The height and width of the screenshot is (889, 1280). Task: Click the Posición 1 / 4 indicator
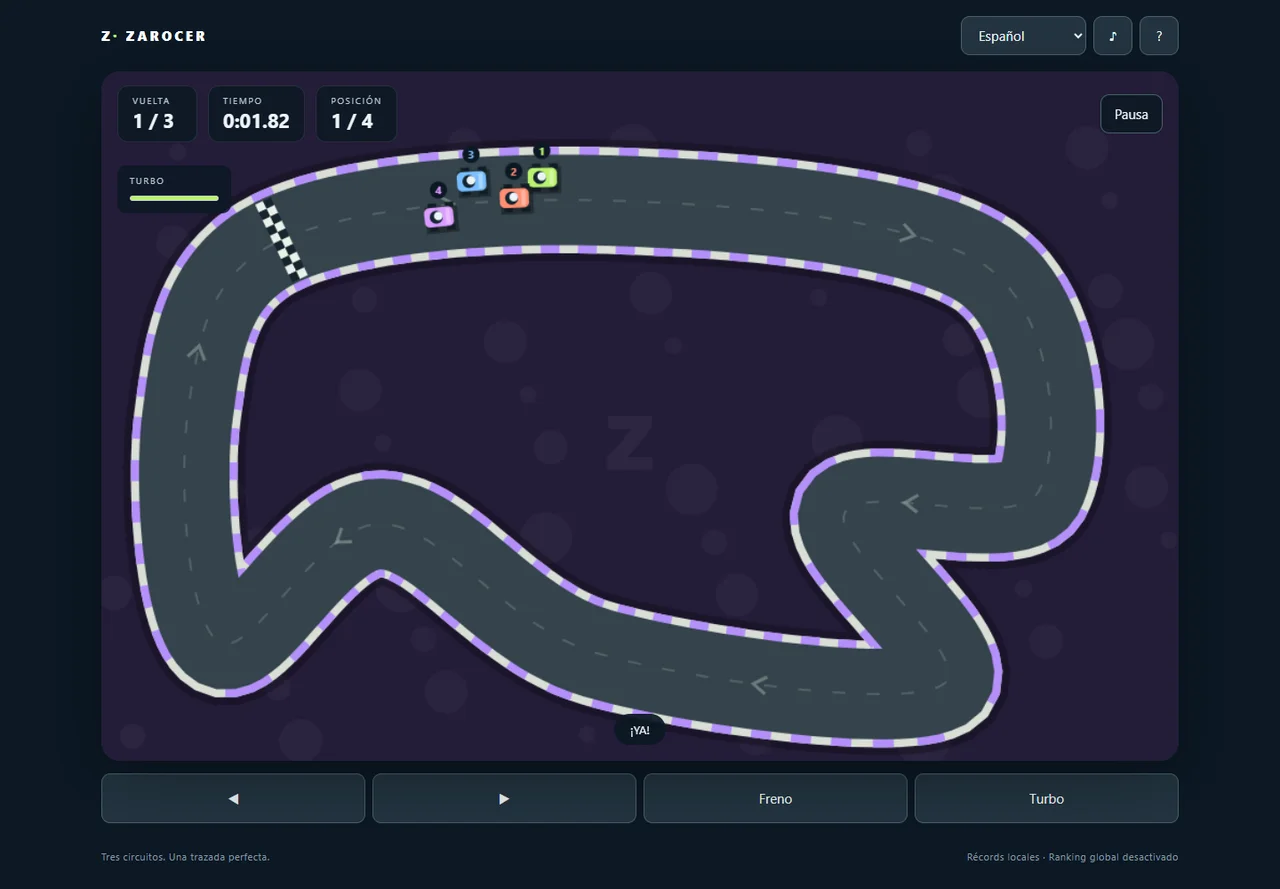(356, 114)
